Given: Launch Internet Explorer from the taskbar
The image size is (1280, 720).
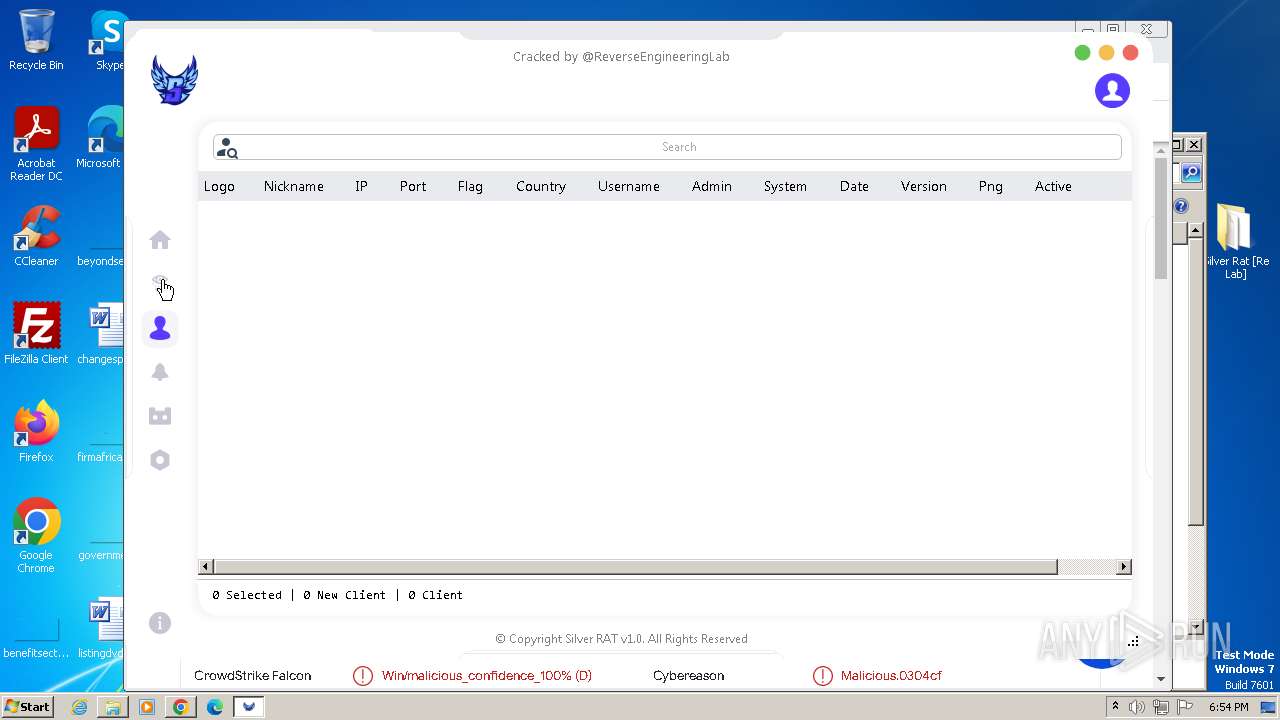Looking at the screenshot, I should coord(79,707).
